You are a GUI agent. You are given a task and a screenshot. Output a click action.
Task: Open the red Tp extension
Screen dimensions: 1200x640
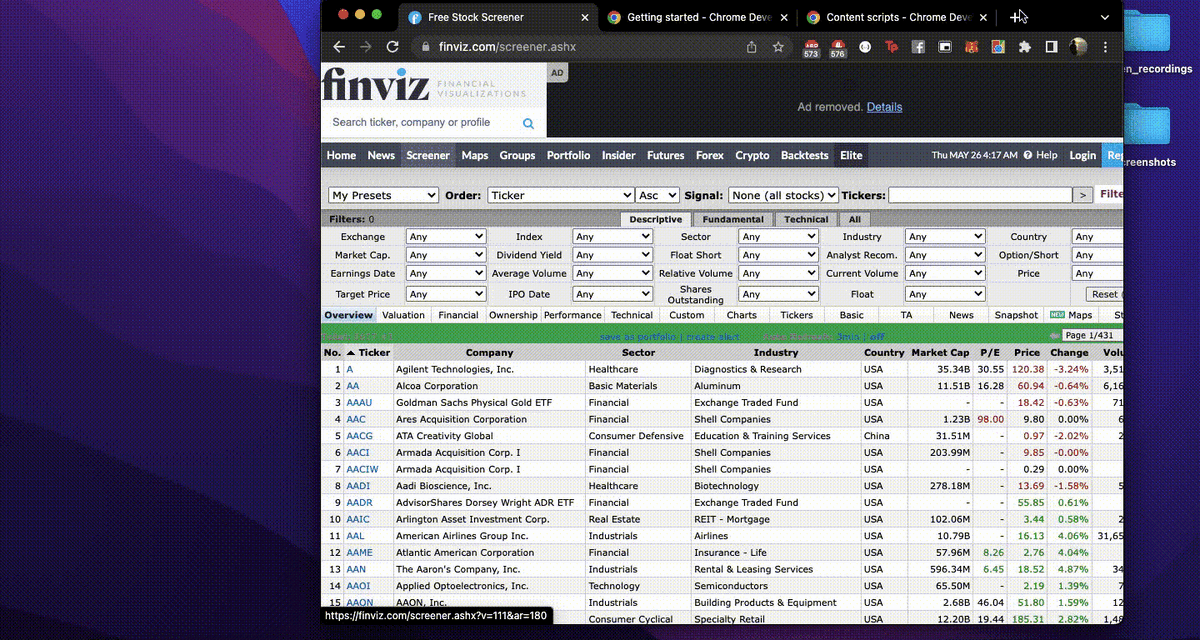coord(892,47)
